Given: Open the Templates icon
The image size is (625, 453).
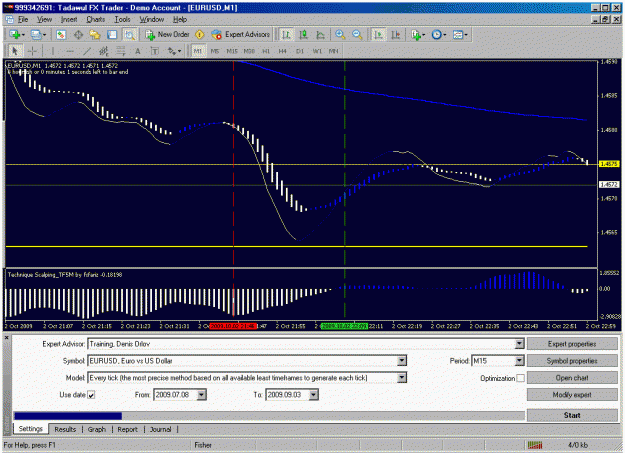Looking at the screenshot, I should coord(460,35).
